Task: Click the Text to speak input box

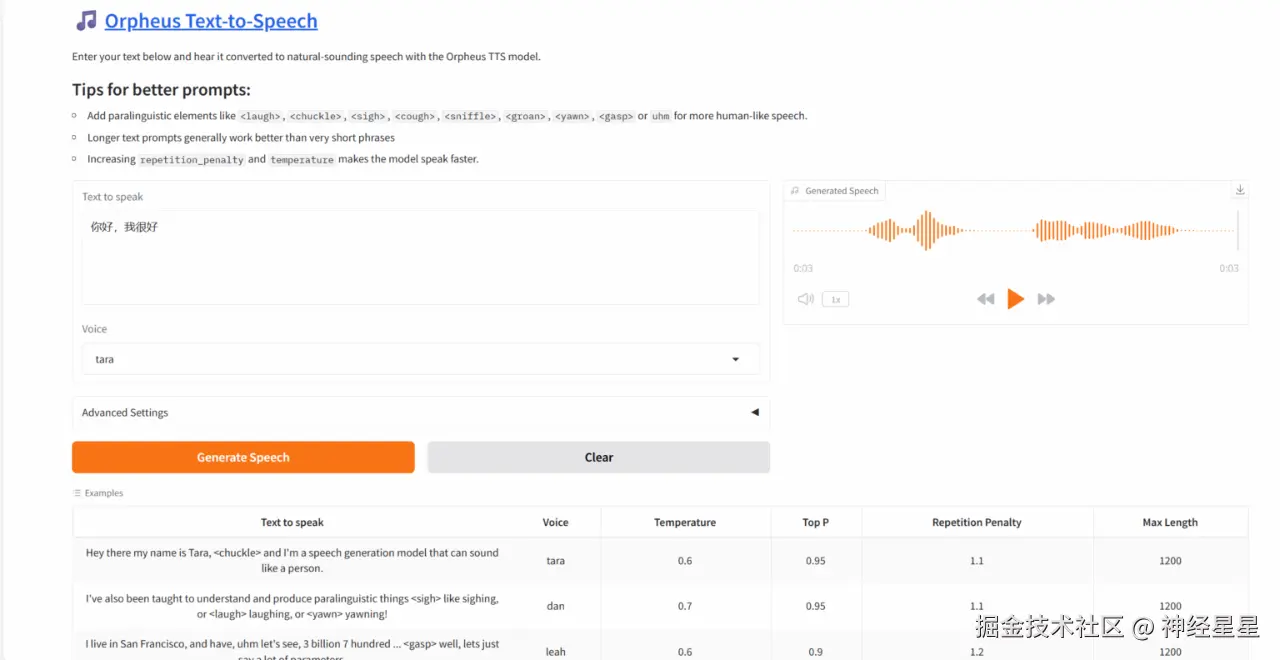Action: [420, 257]
